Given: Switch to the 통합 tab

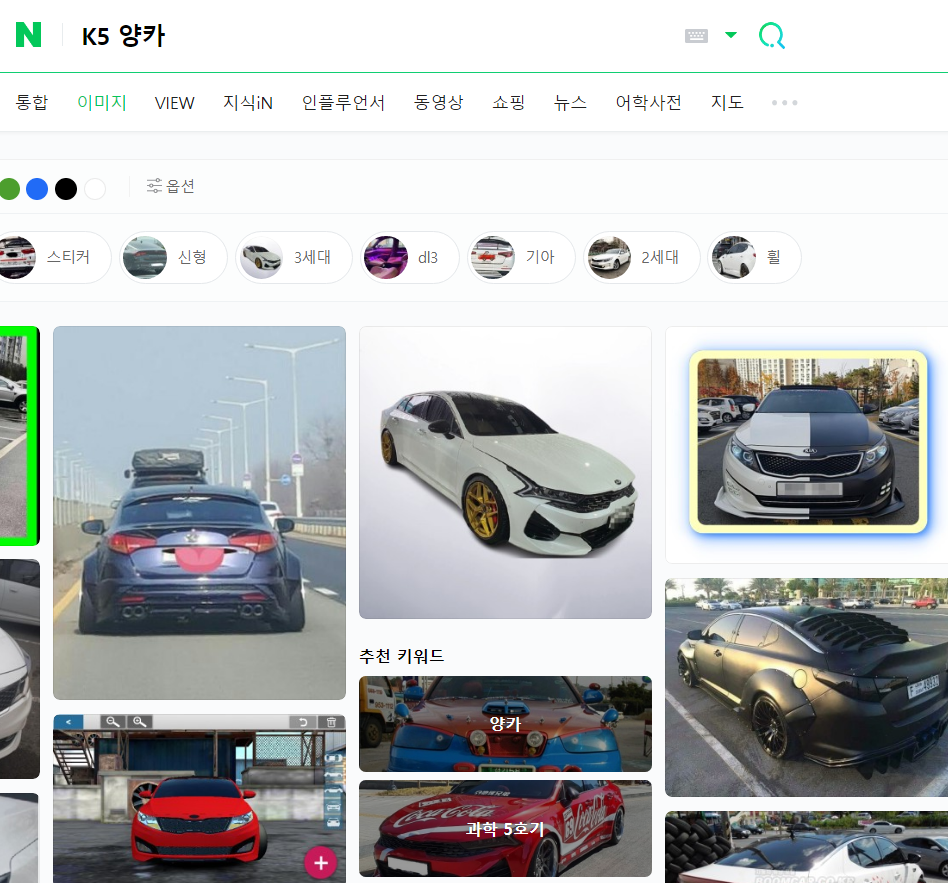Looking at the screenshot, I should click(31, 102).
